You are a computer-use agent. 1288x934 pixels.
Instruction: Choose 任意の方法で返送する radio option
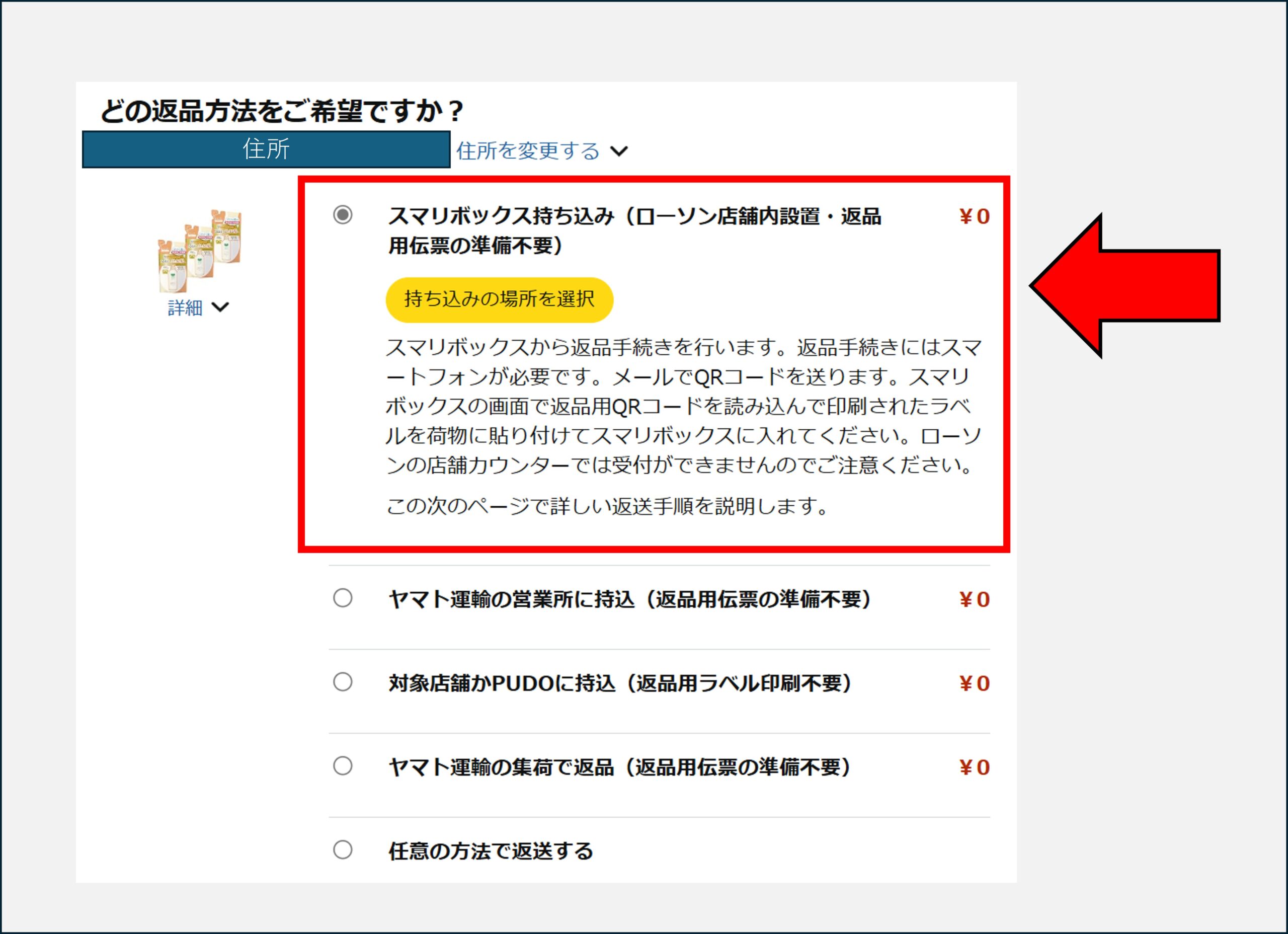click(343, 850)
